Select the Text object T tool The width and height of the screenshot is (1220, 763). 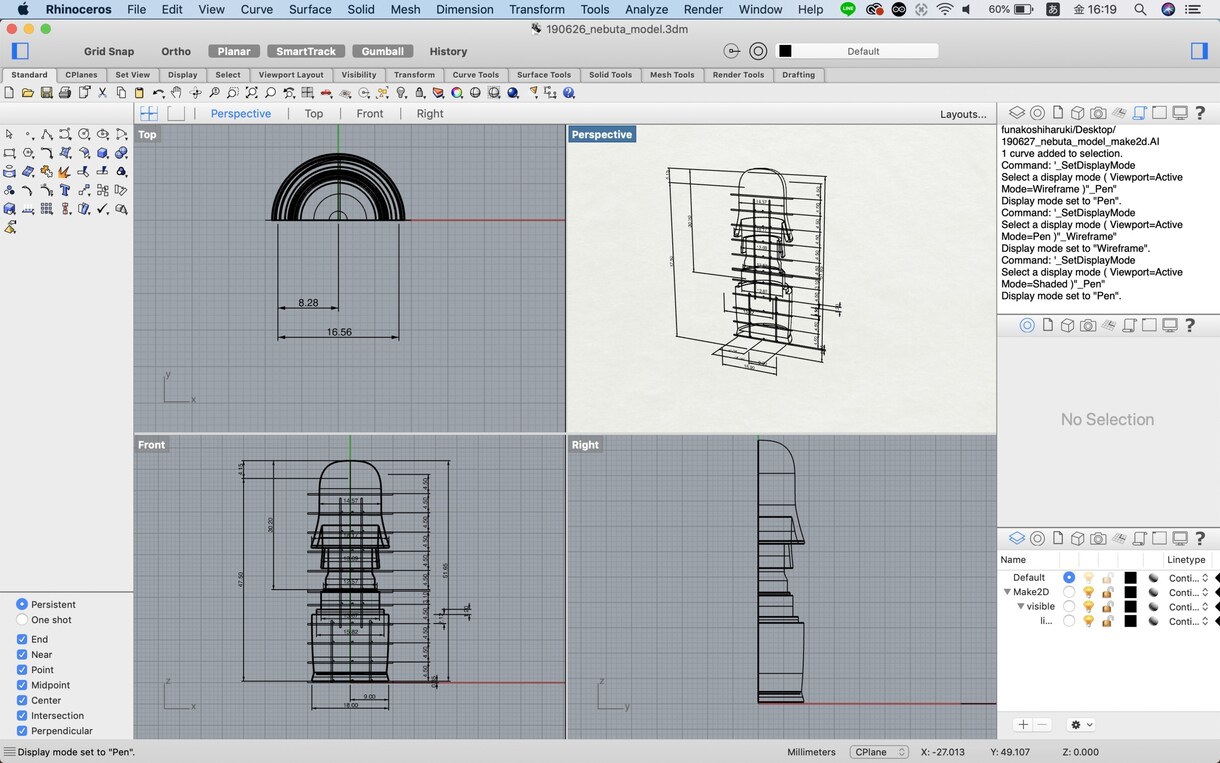[x=65, y=190]
